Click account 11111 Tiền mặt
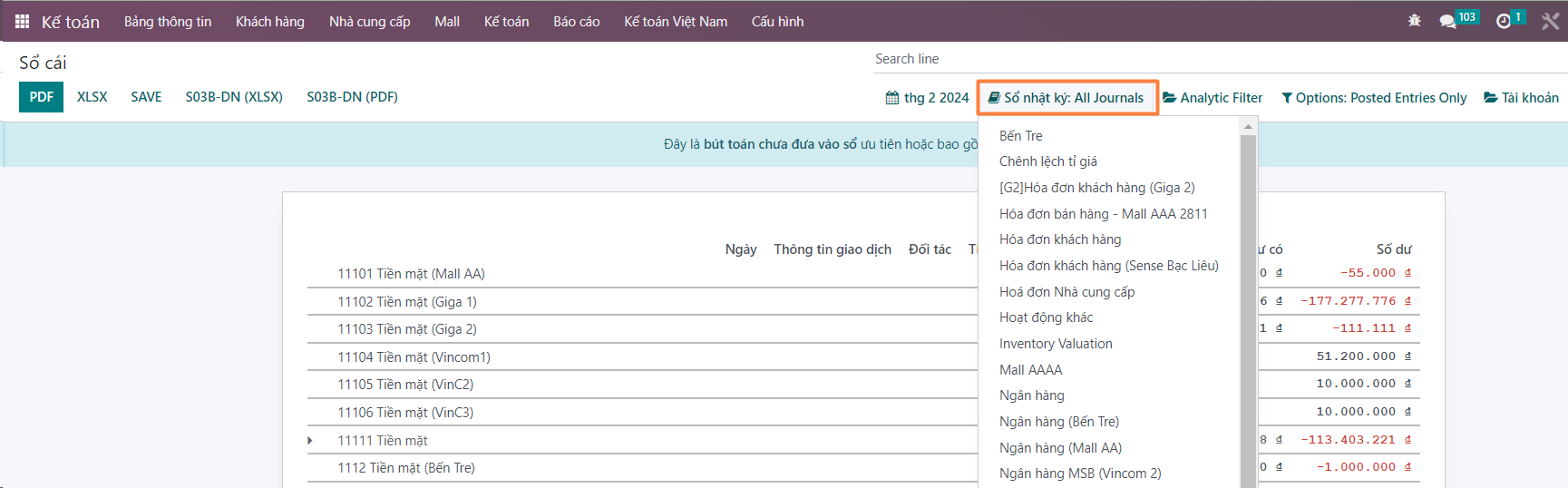 383,441
